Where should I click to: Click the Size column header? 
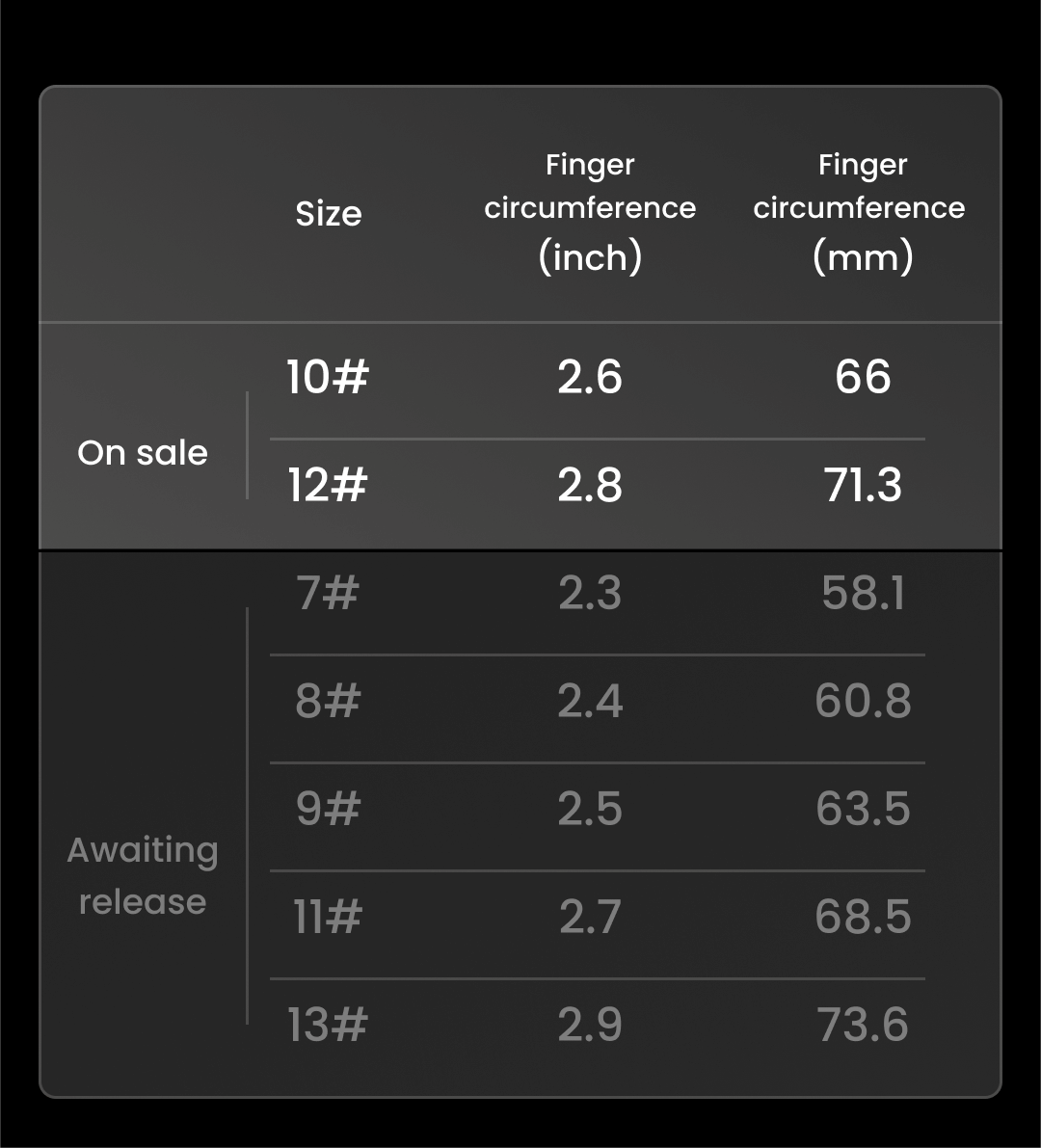point(329,213)
